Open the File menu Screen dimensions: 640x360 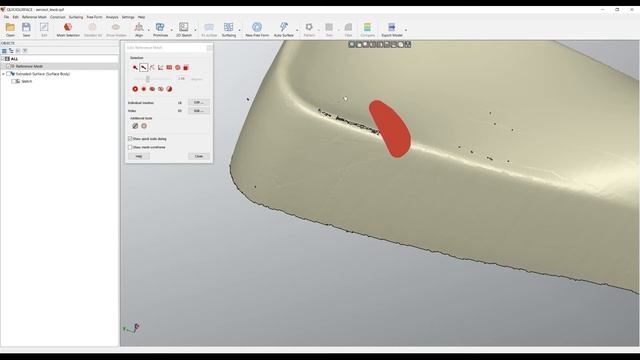coord(6,17)
